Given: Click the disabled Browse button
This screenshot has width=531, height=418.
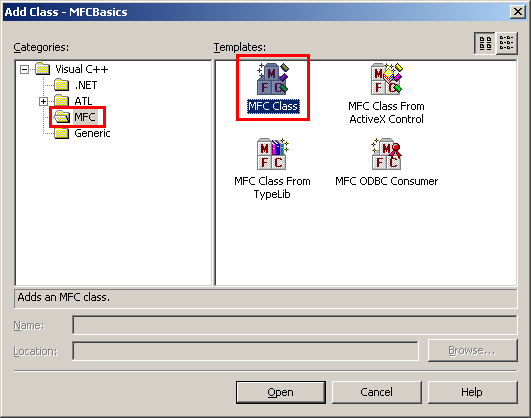Looking at the screenshot, I should [x=472, y=351].
